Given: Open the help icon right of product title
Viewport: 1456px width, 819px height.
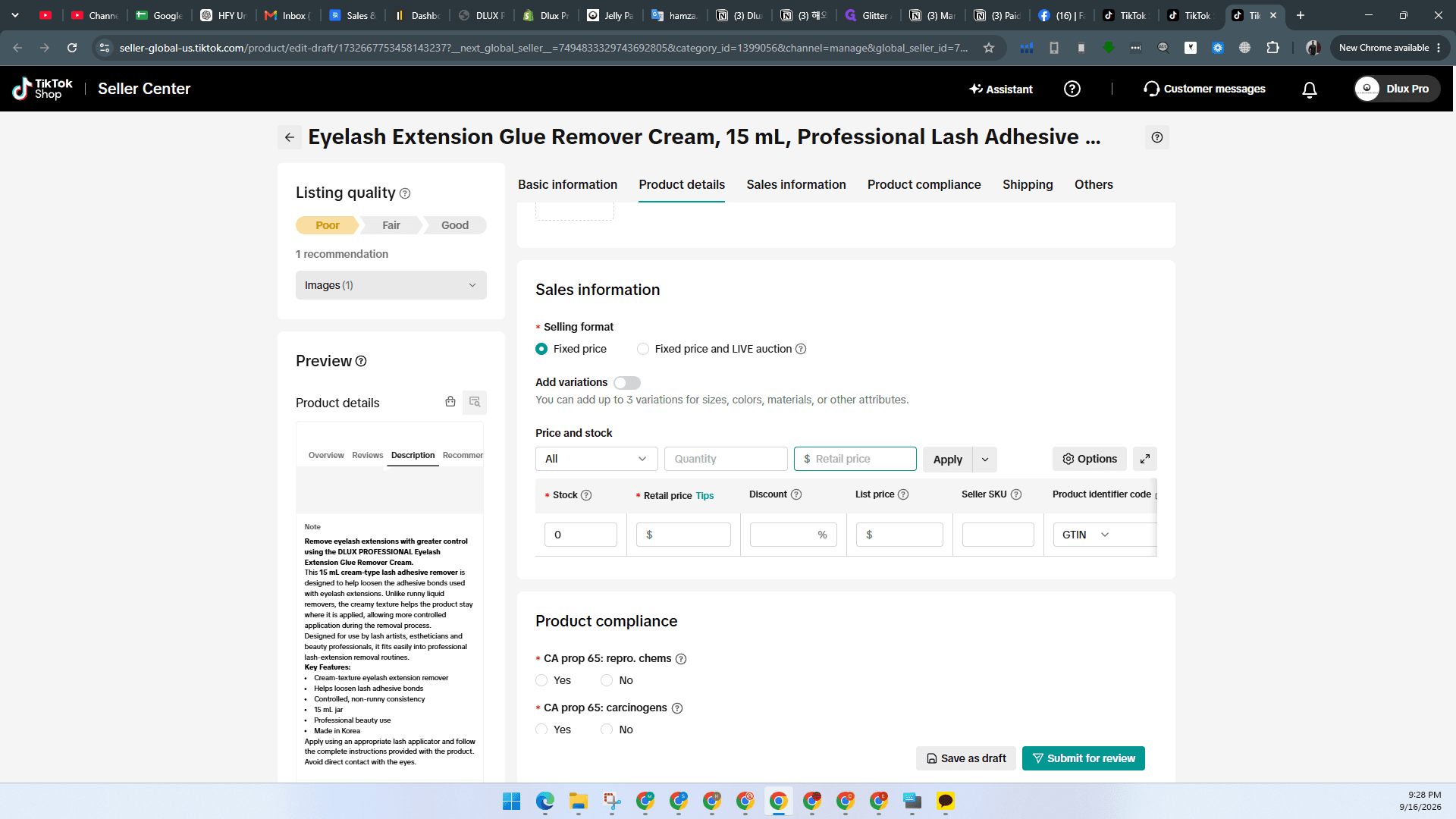Looking at the screenshot, I should point(1156,137).
